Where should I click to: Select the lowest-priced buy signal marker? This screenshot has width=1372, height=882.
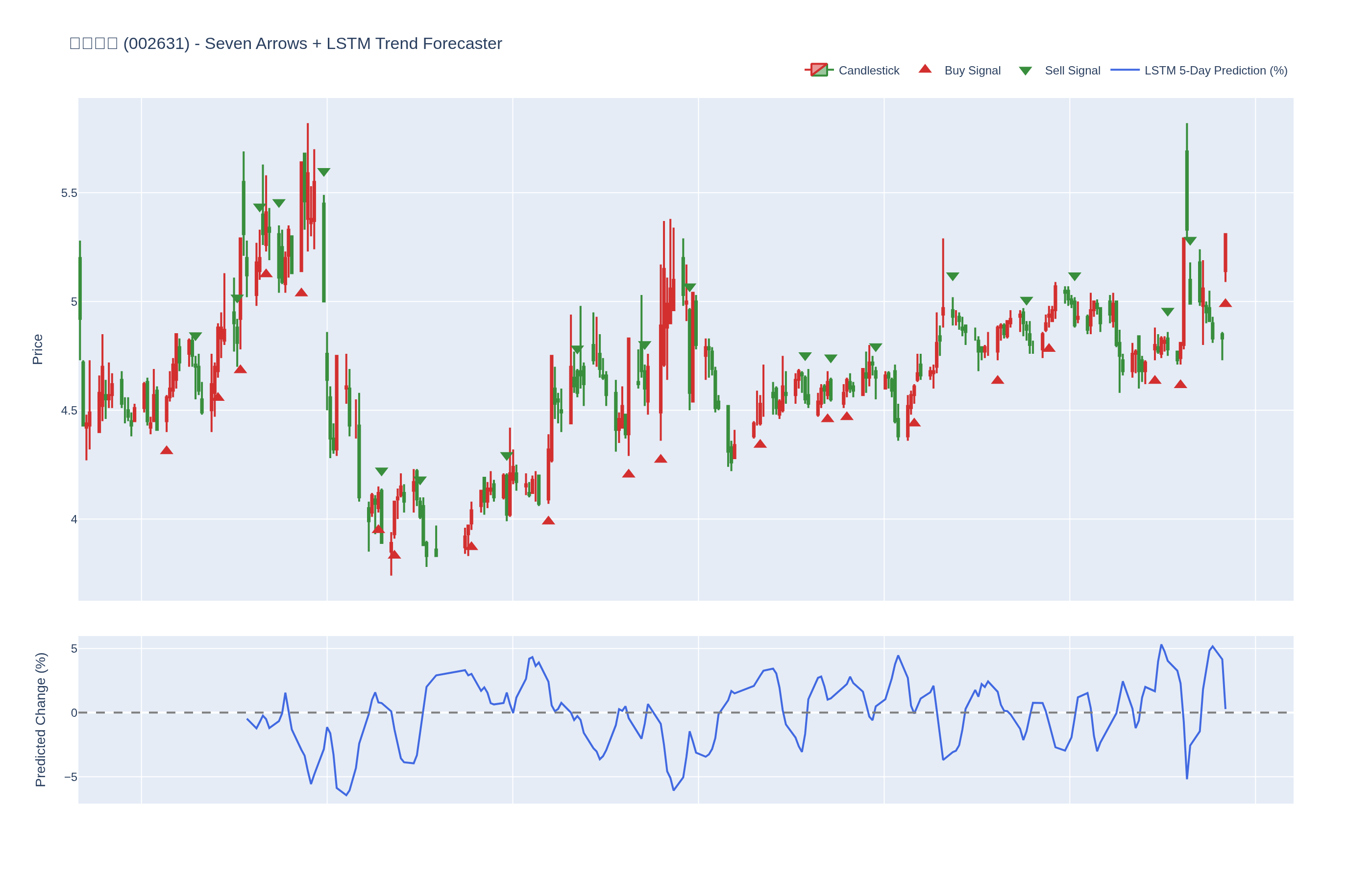pyautogui.click(x=394, y=554)
